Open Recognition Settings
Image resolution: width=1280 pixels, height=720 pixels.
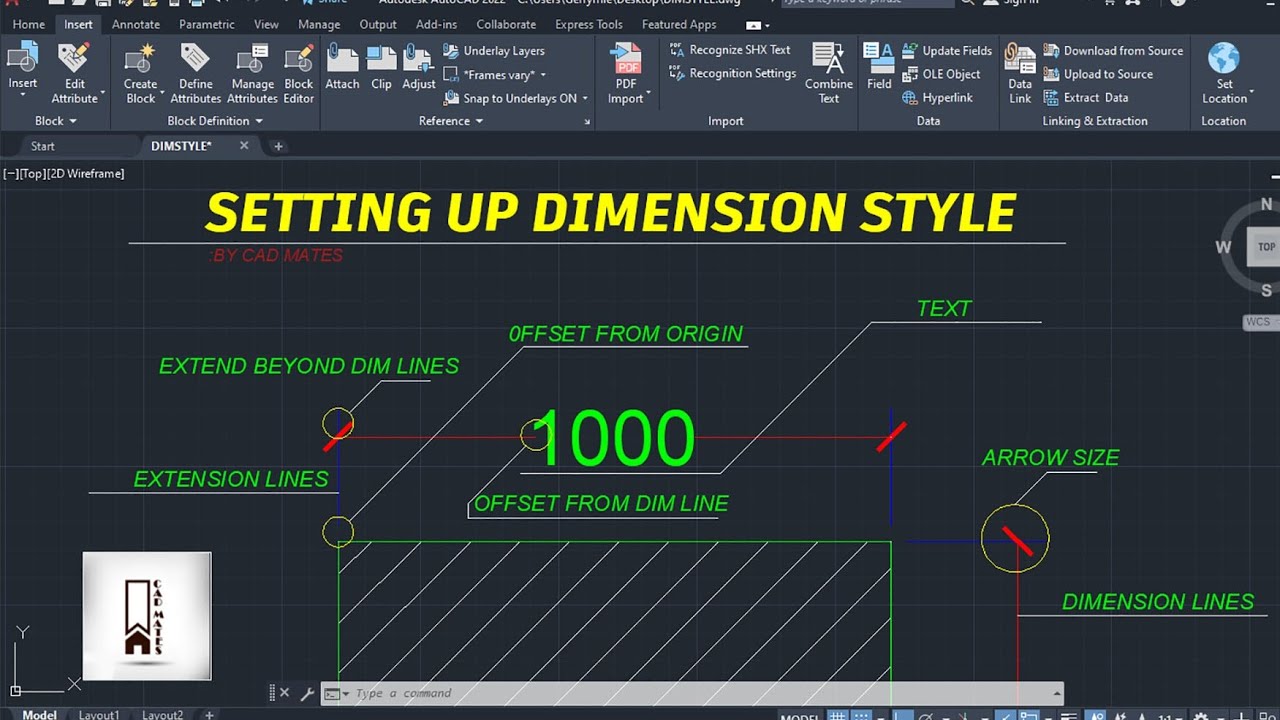(733, 73)
